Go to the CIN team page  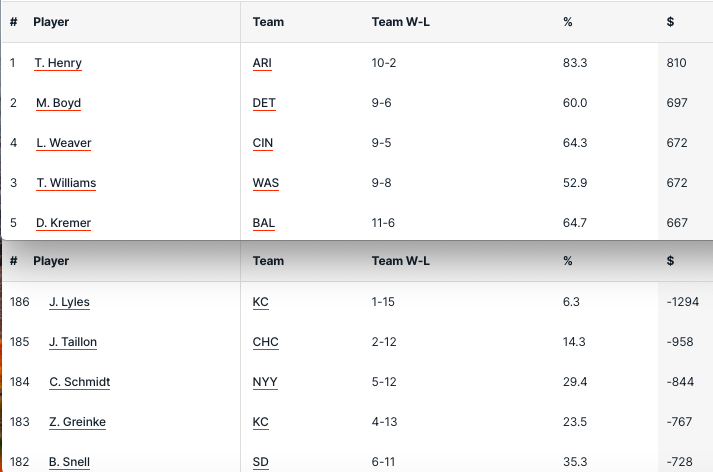click(263, 143)
